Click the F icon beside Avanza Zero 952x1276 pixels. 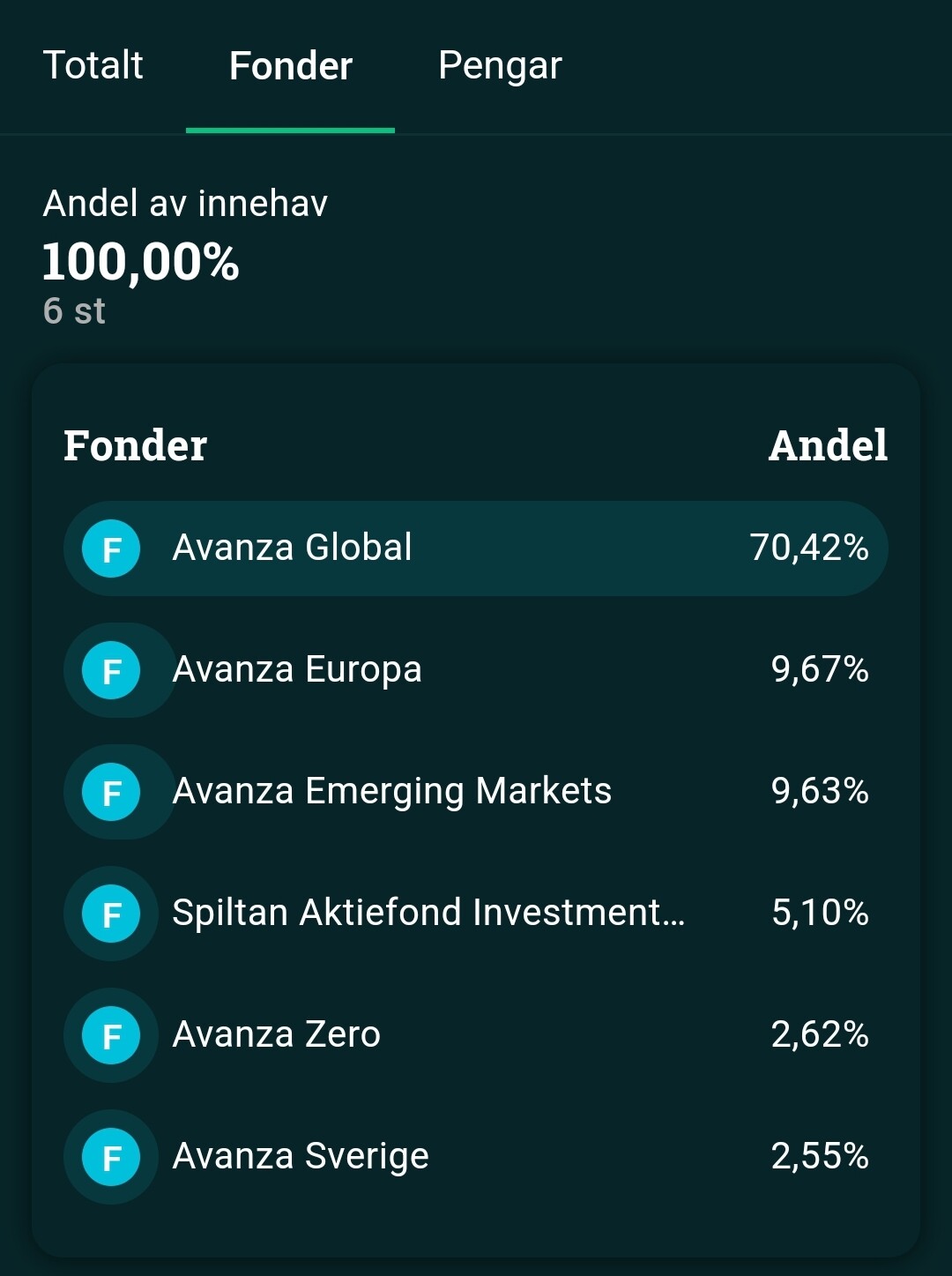coord(111,1035)
